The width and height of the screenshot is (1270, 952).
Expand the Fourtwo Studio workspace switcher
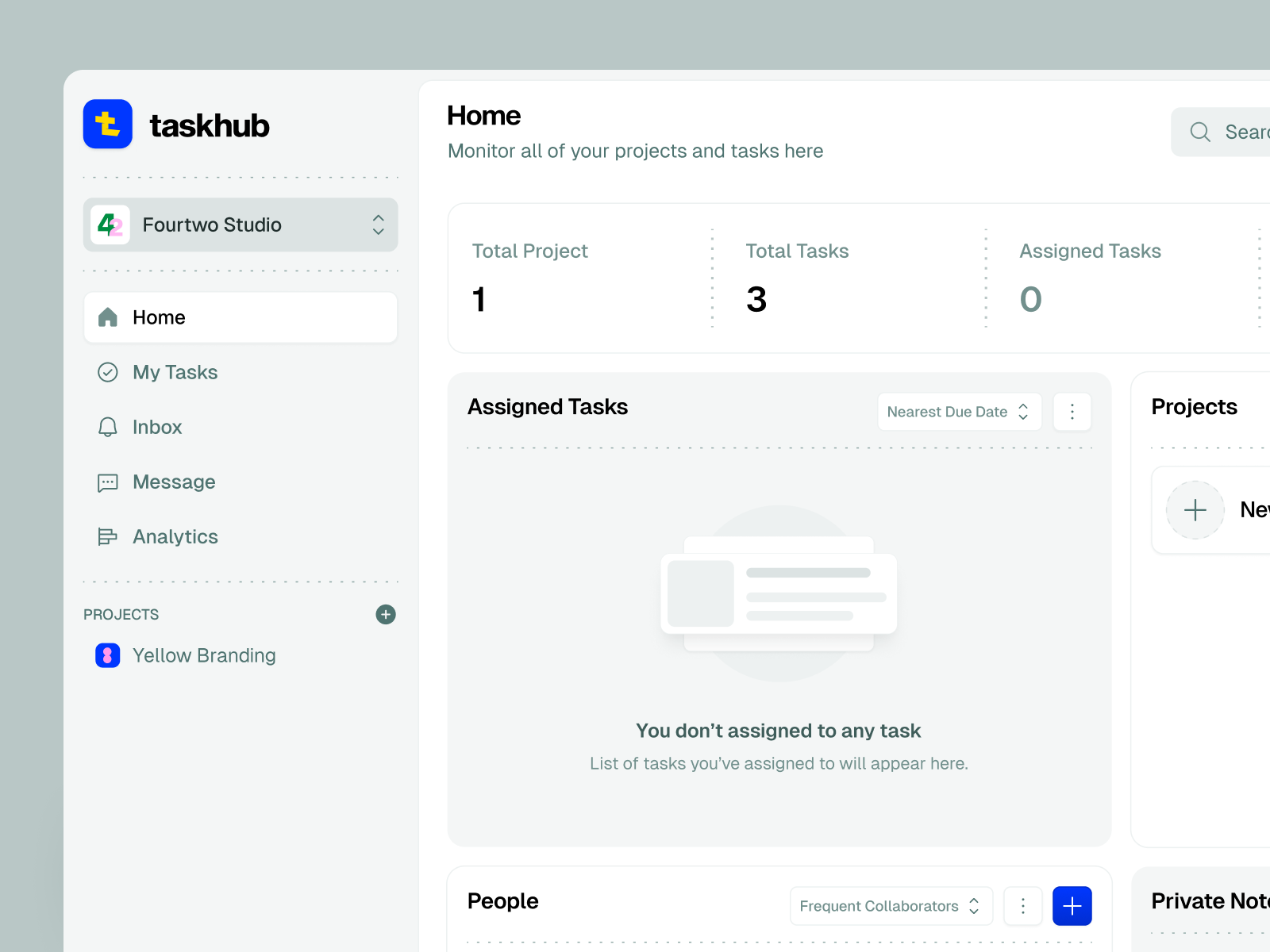coord(379,225)
